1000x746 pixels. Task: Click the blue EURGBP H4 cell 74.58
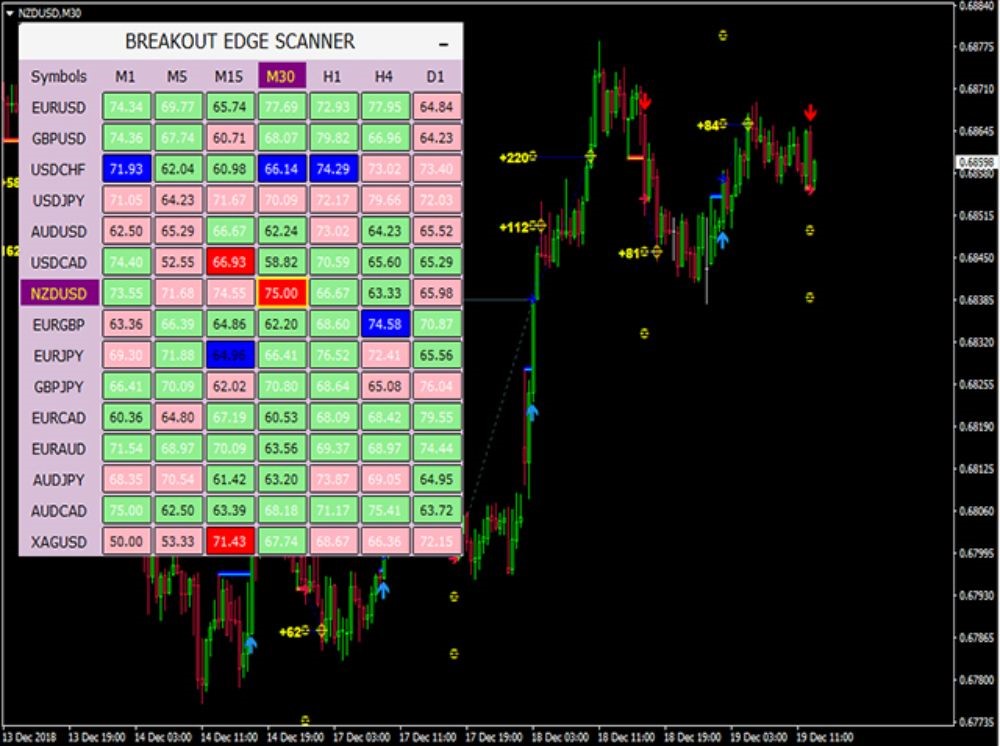click(384, 324)
